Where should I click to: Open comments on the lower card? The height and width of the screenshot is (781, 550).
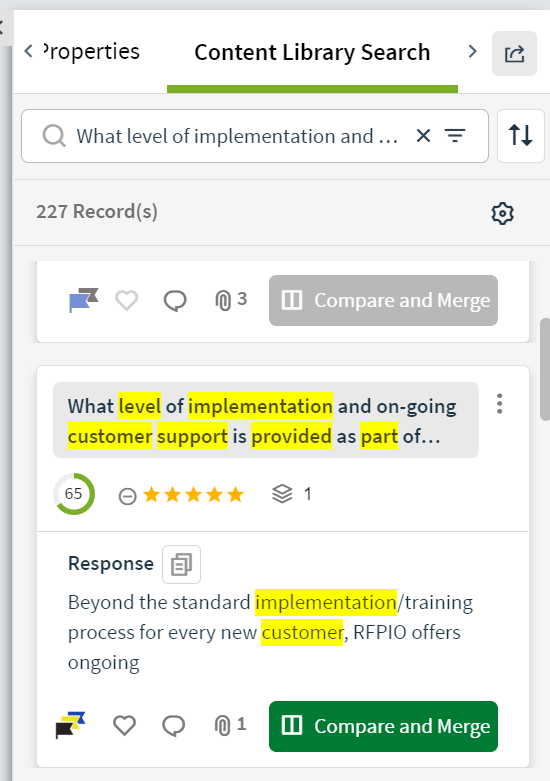click(174, 726)
